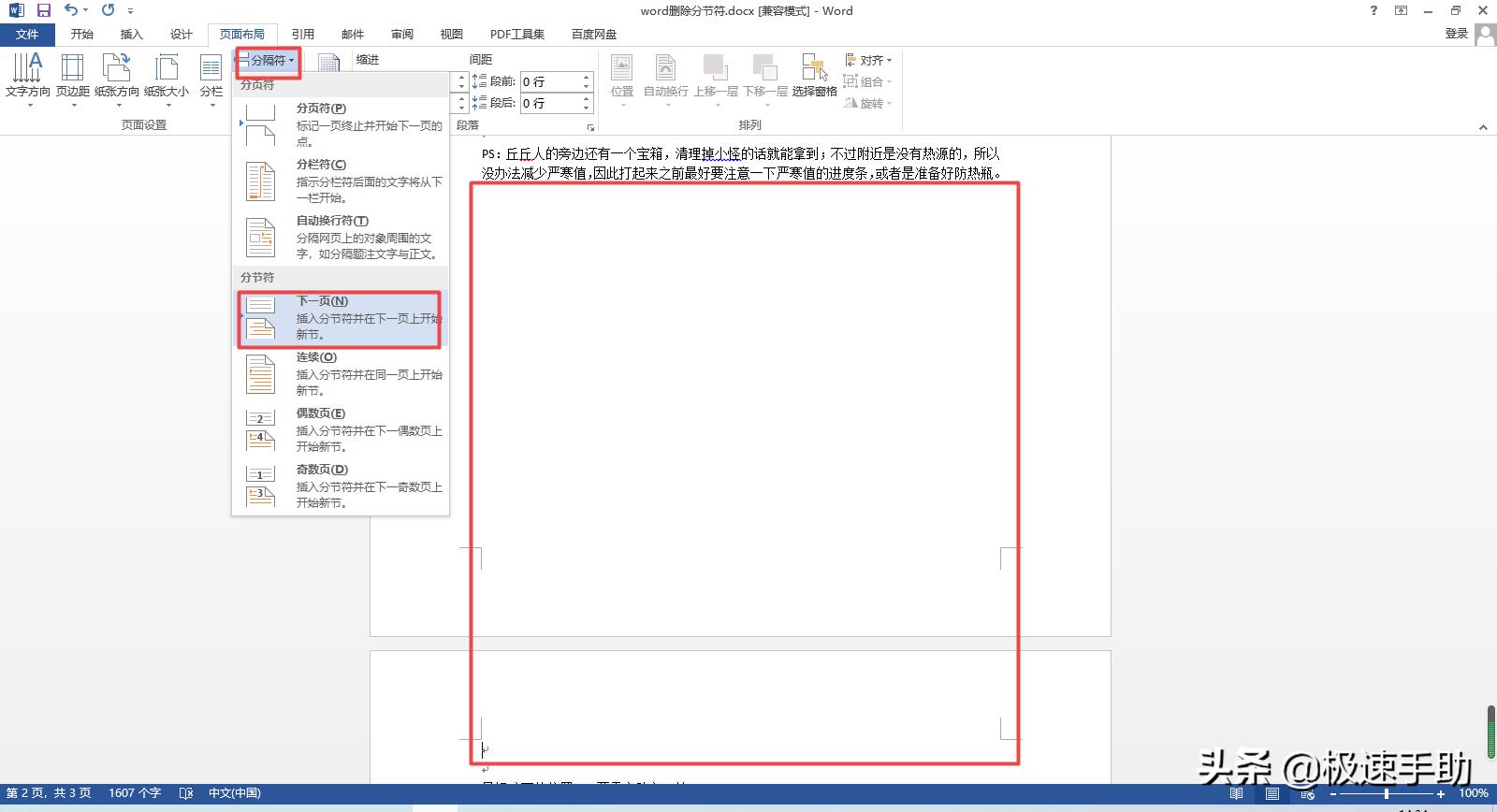
Task: Open the Paper Orientation (纸张方向) tool
Action: (x=117, y=75)
